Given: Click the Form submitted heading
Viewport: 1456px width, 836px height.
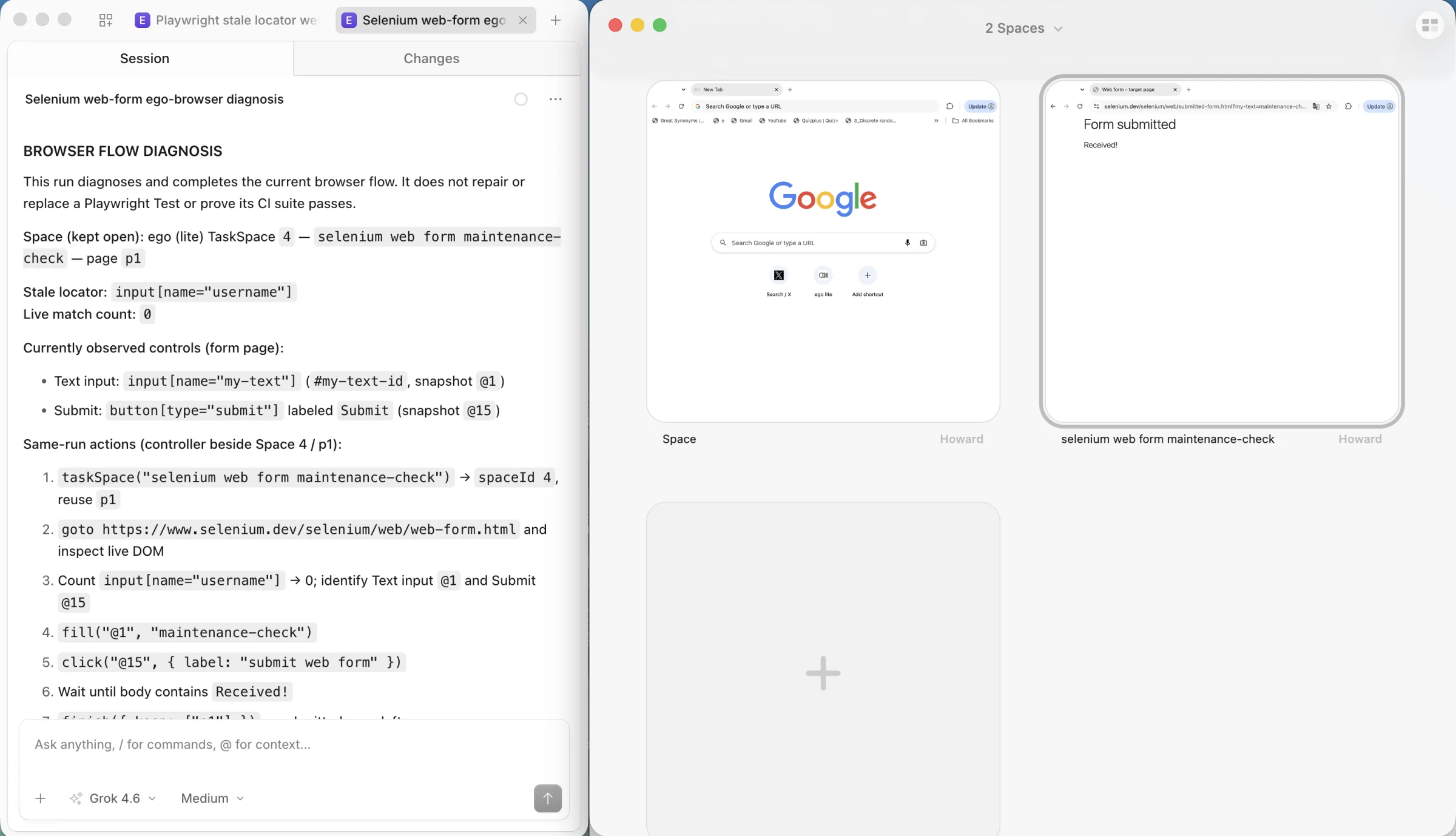Looking at the screenshot, I should pos(1129,124).
